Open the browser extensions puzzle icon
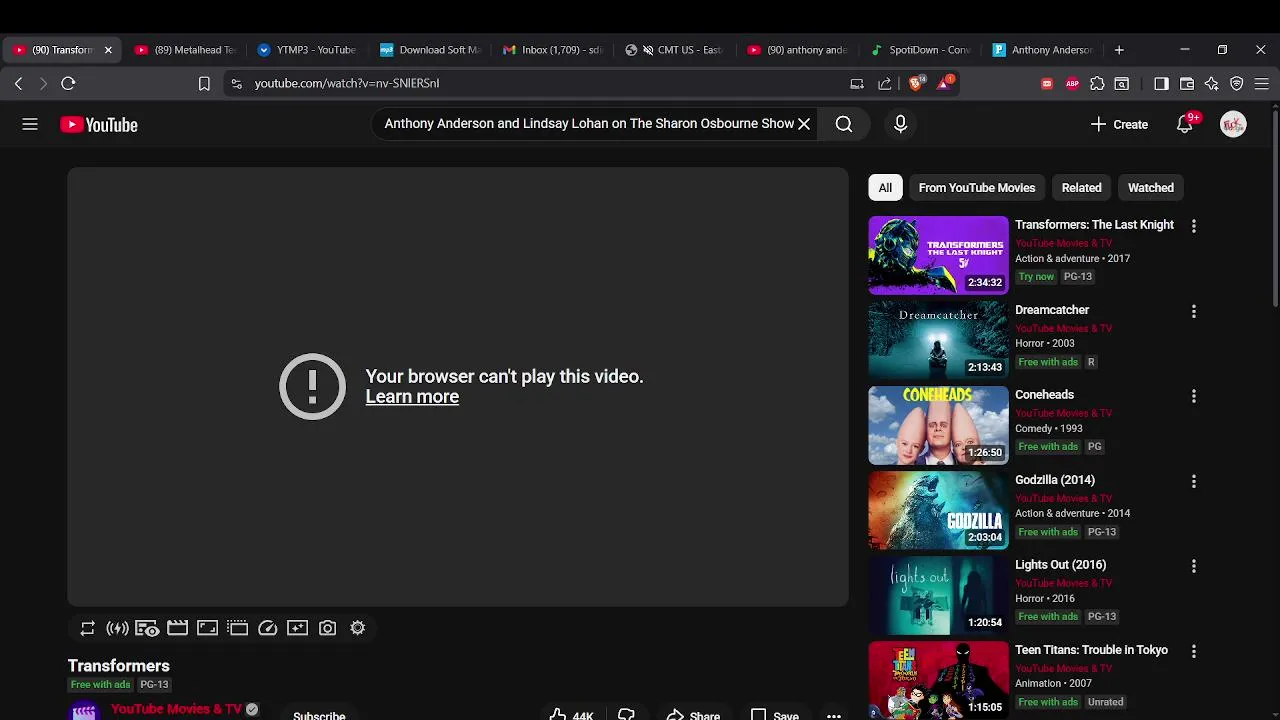This screenshot has height=720, width=1280. (x=1097, y=84)
